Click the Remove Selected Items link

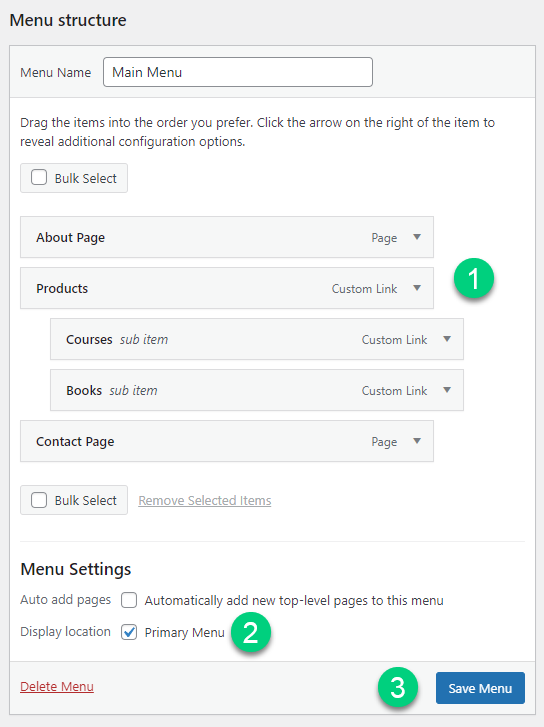205,501
